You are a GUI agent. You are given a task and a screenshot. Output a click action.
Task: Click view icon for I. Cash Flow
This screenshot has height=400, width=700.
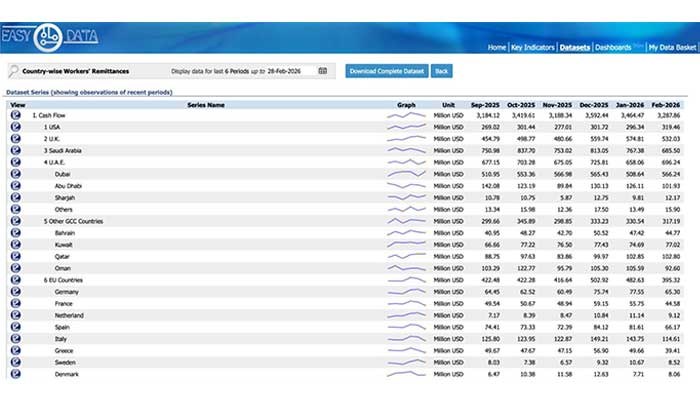click(15, 115)
